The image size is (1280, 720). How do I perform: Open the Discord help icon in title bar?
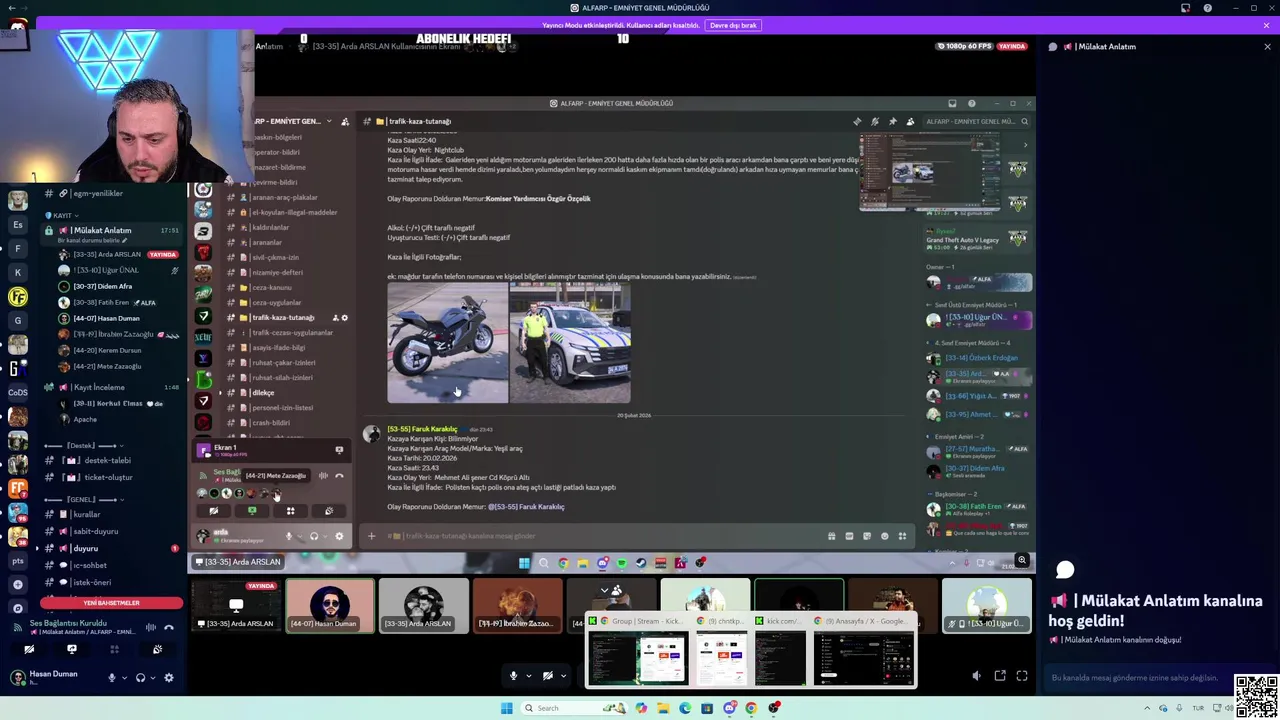[x=1207, y=8]
